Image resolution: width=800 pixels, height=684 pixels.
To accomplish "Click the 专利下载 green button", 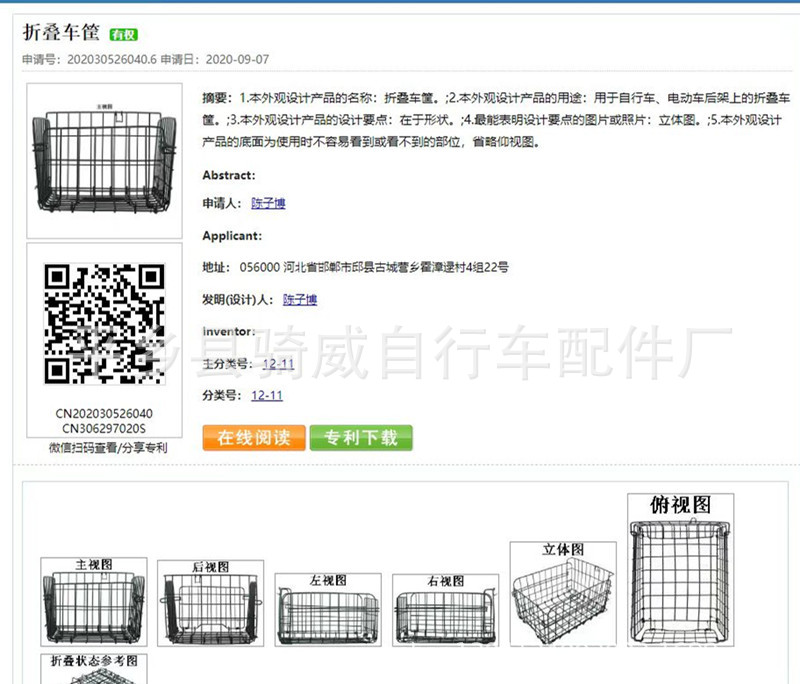I will pyautogui.click(x=361, y=438).
